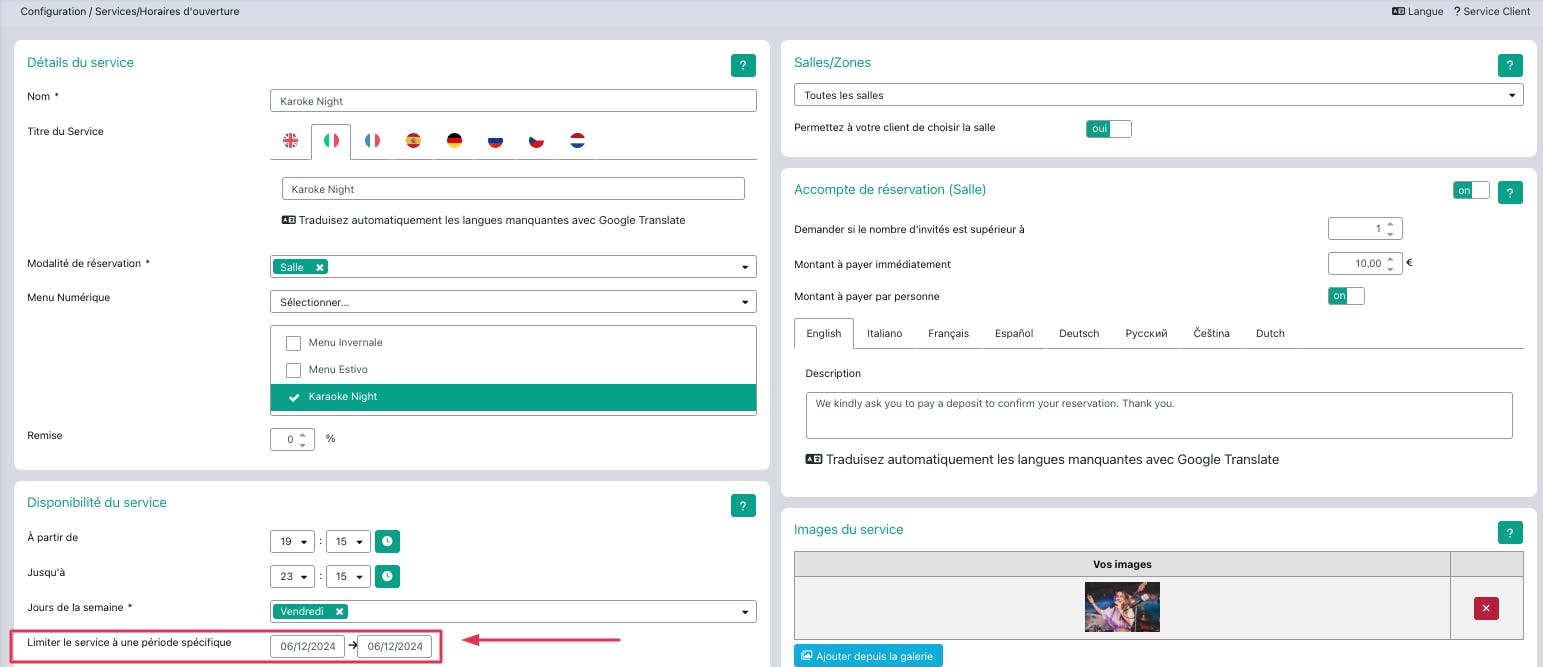Click the Configuration / Services/Horaires d'ouverture breadcrumb
The width and height of the screenshot is (1543, 667).
[130, 12]
